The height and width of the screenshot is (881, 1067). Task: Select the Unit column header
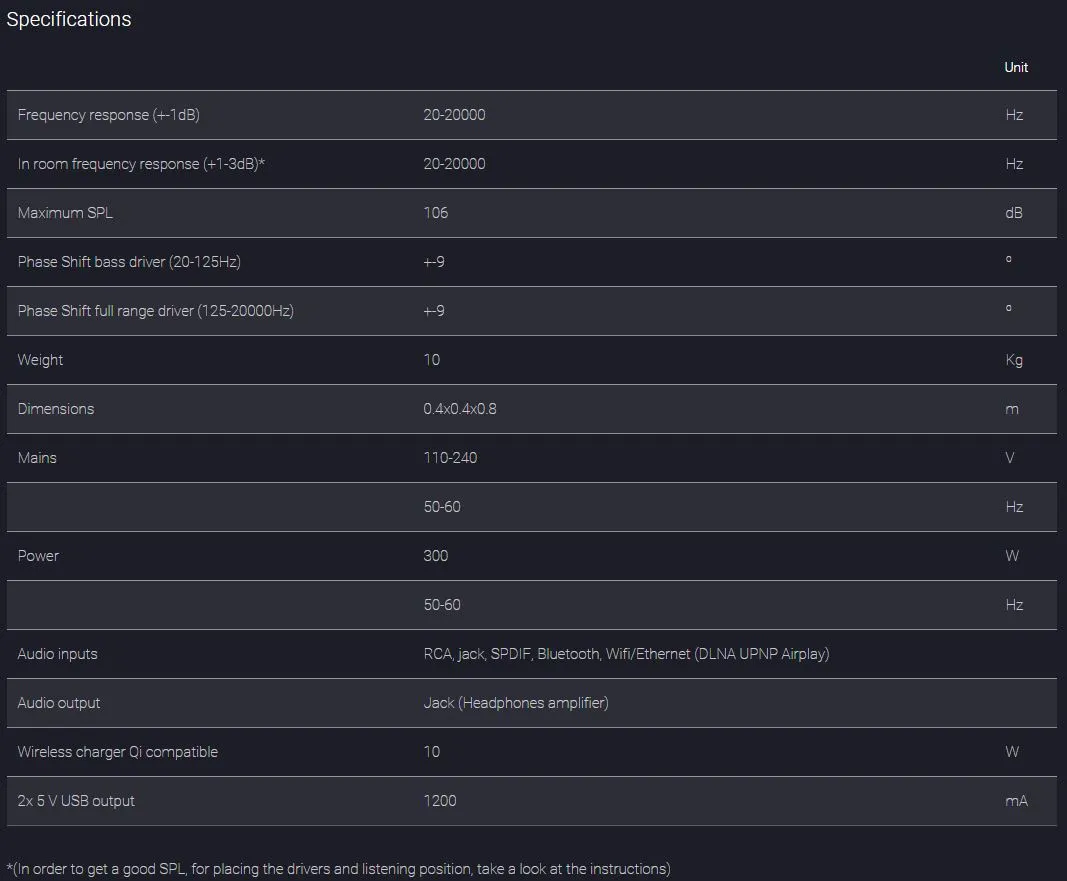click(x=1016, y=67)
